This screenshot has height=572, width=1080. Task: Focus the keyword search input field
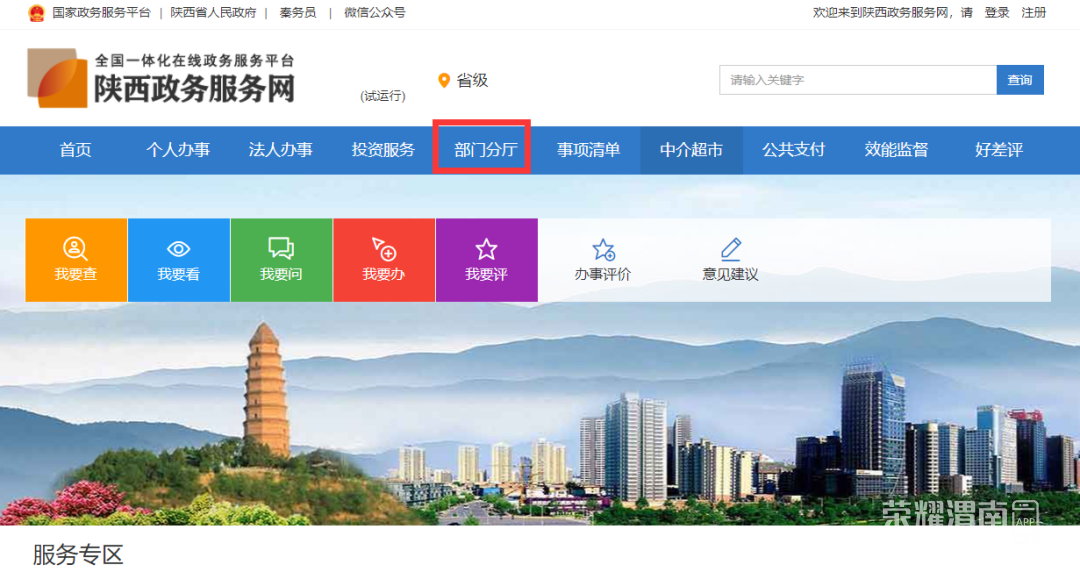(858, 80)
